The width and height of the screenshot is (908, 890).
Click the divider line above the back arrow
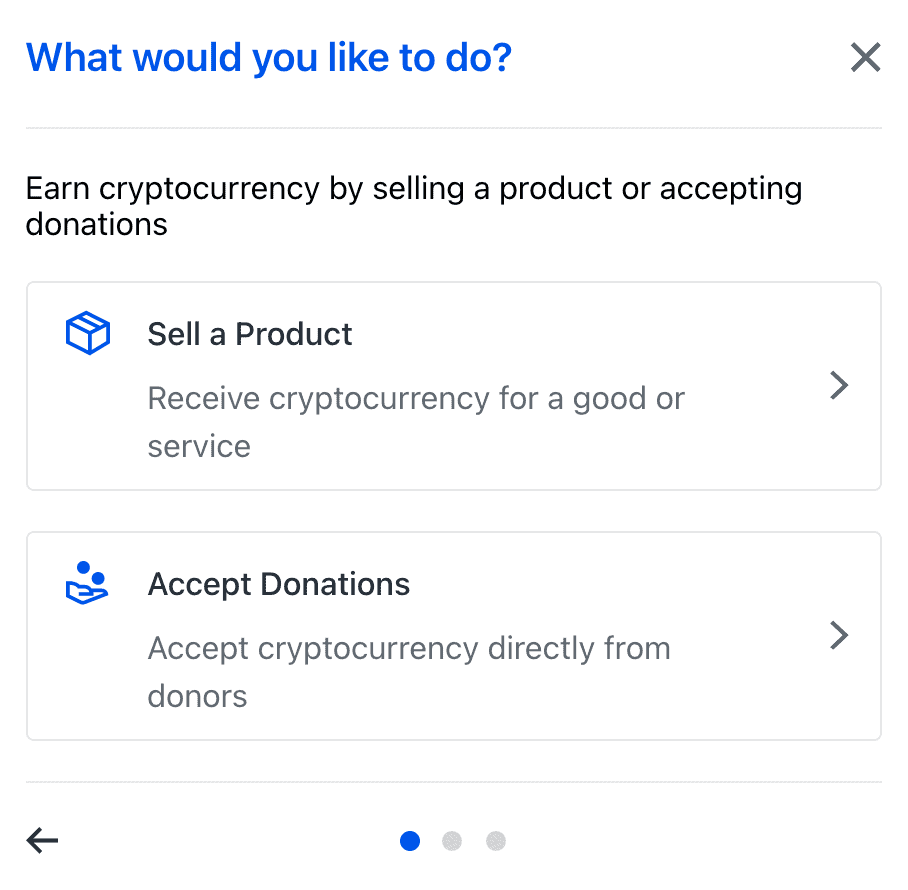[454, 782]
